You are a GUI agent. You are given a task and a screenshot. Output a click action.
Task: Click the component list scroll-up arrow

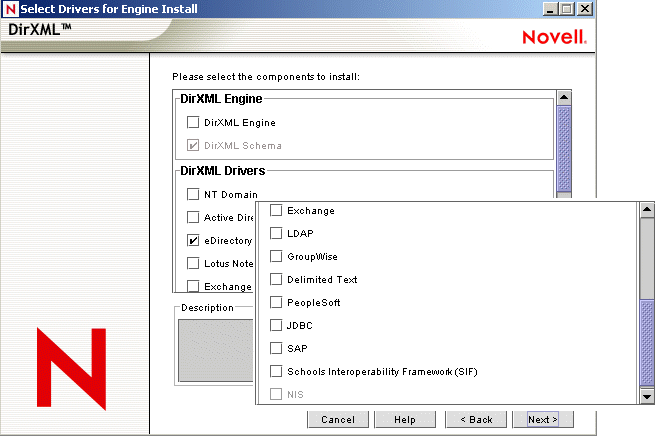point(564,98)
